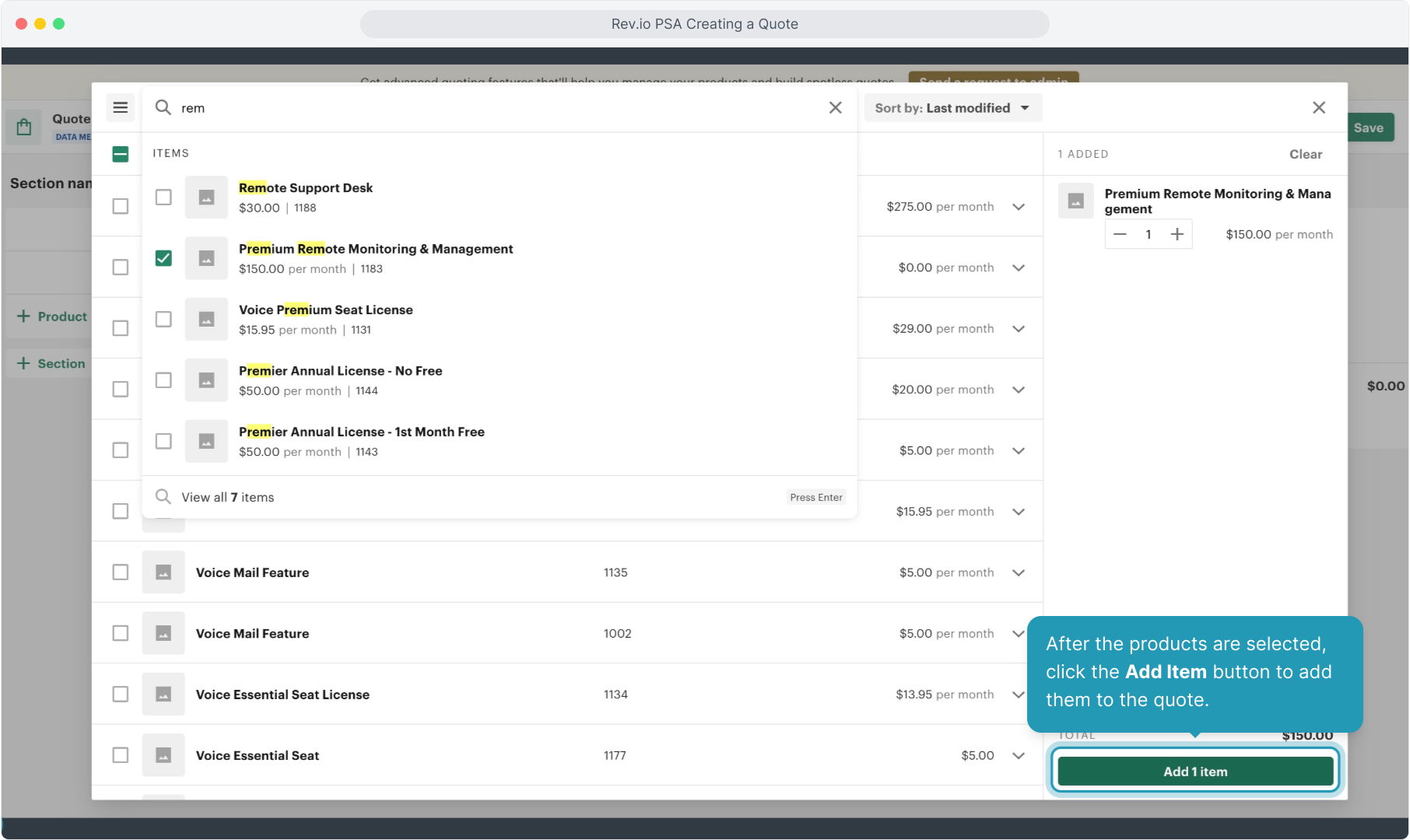1410x840 pixels.
Task: Click the shopping bag quote icon
Action: (24, 127)
